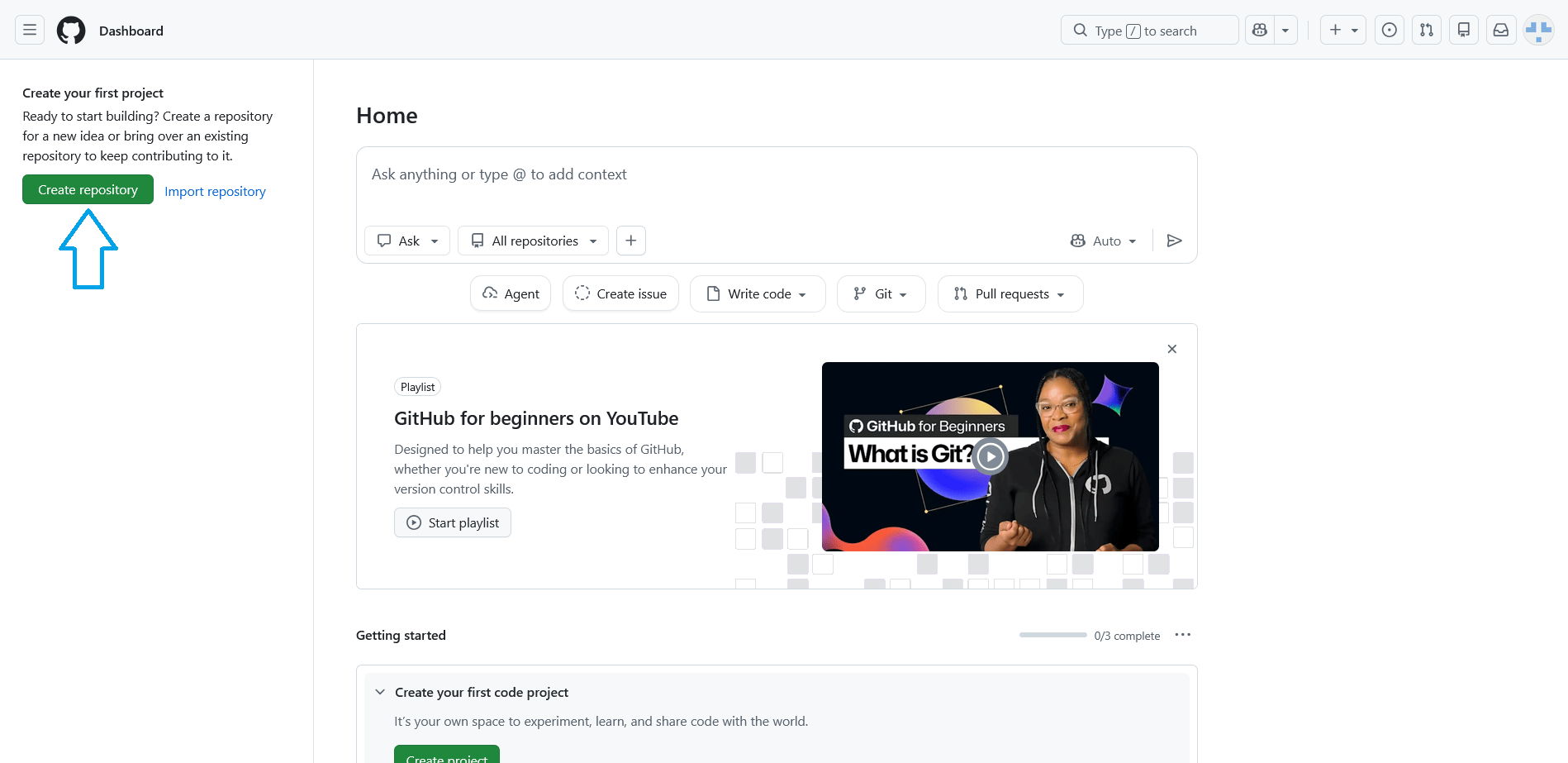This screenshot has width=1568, height=763.
Task: Click the Create your first project heading
Action: tap(93, 93)
